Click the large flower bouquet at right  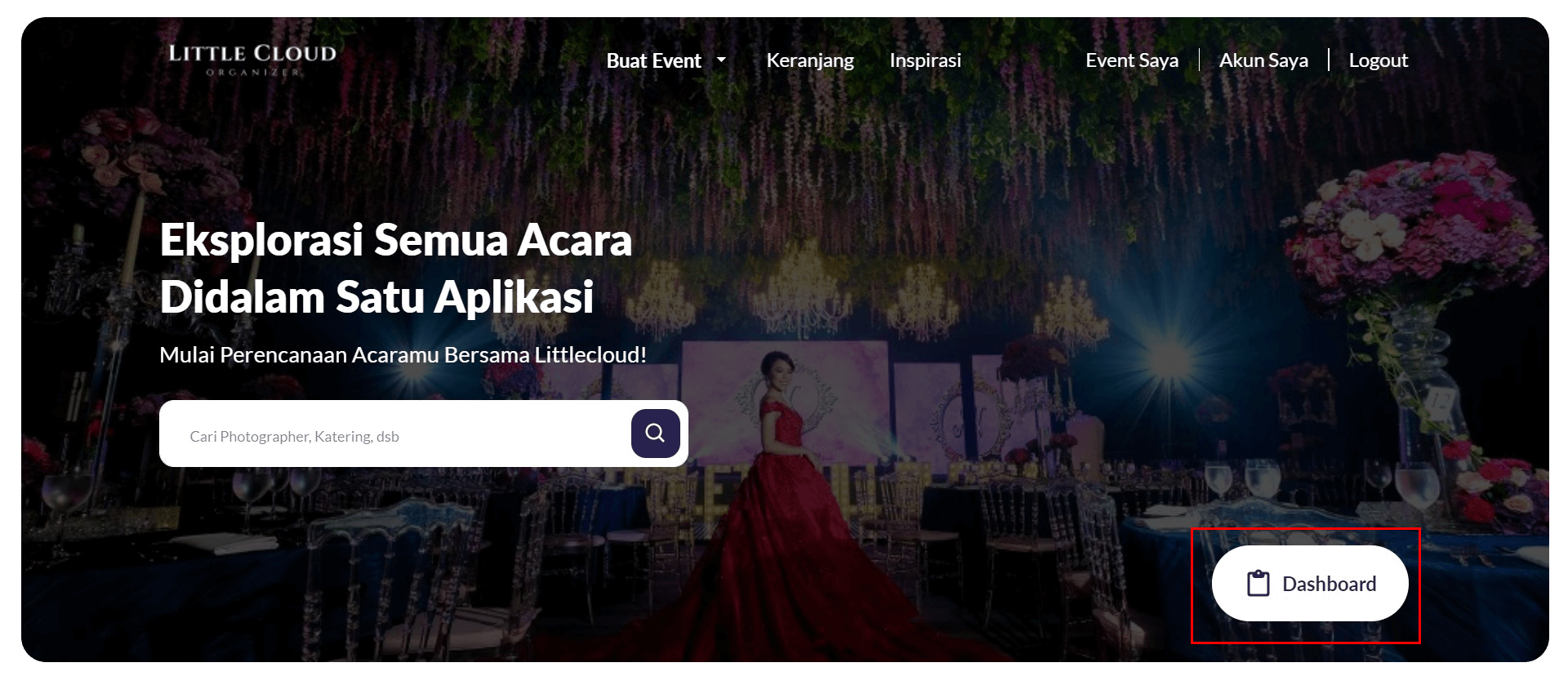pos(1413,229)
